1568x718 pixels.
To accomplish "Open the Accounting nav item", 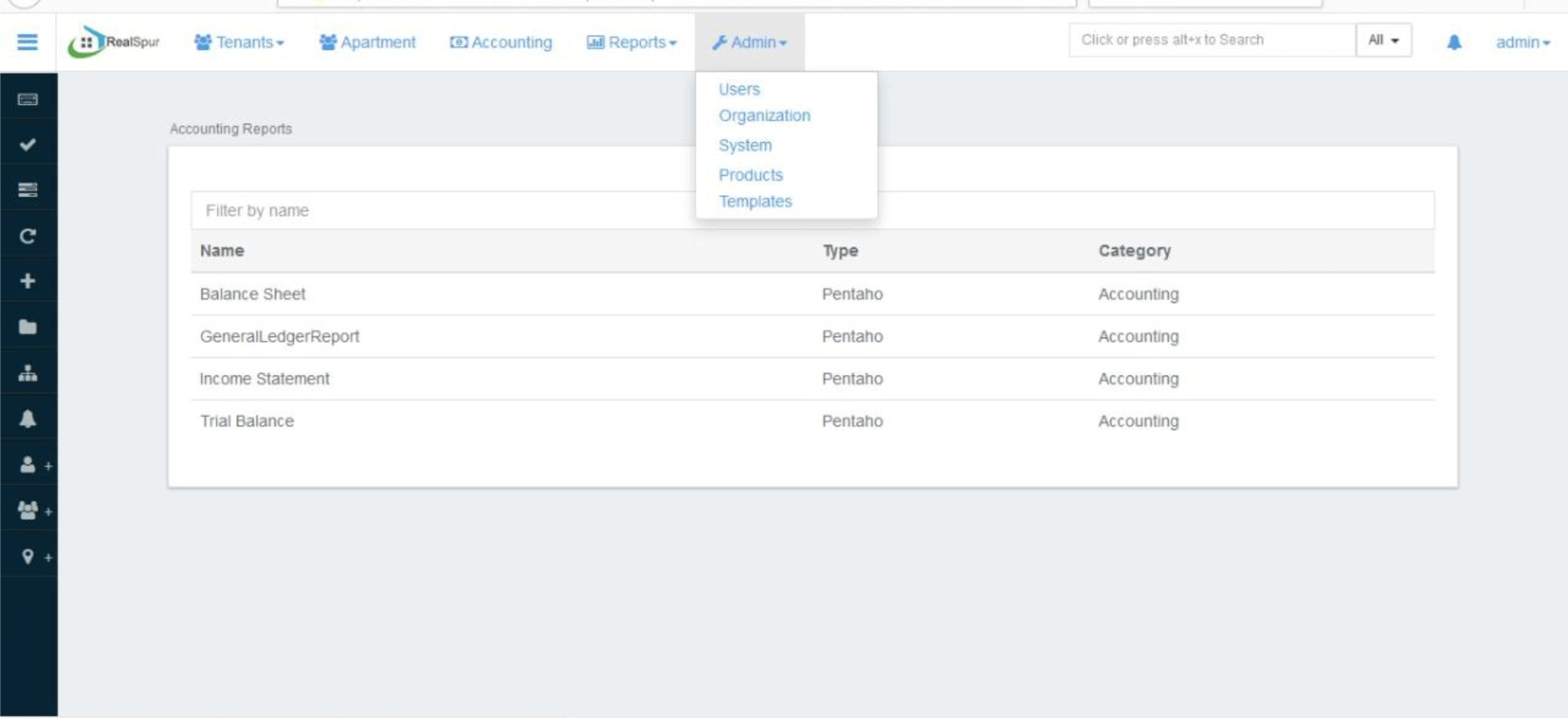I will [x=501, y=42].
